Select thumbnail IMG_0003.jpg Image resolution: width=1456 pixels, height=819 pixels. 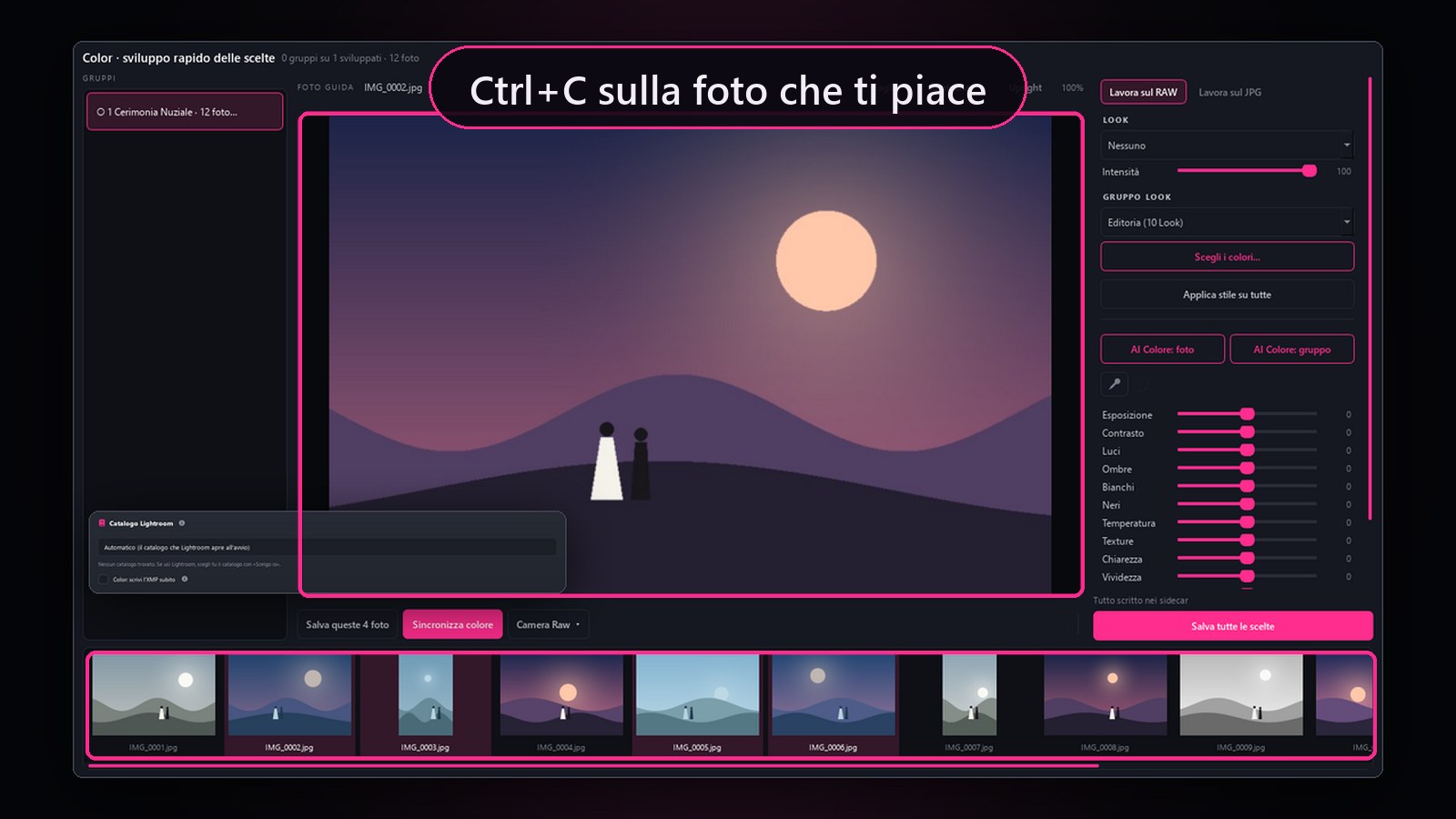(425, 704)
